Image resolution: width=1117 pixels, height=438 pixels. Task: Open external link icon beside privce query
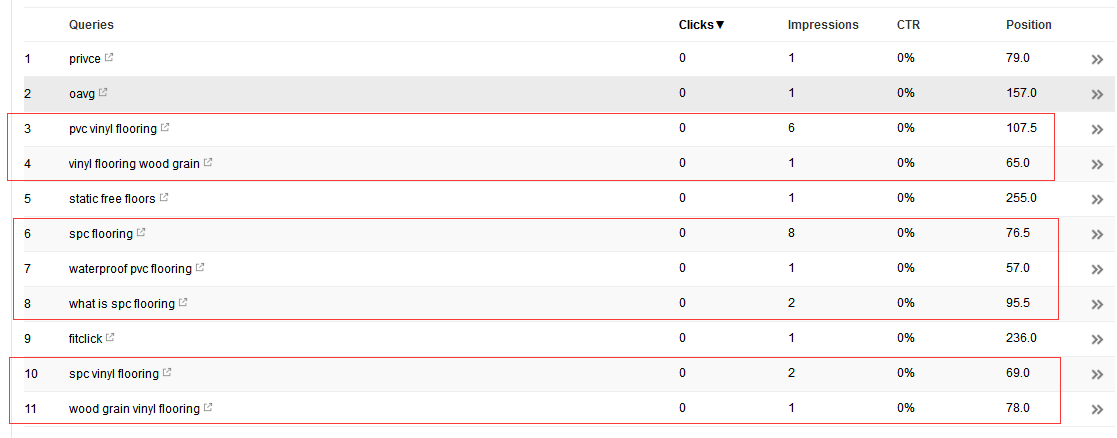pos(109,58)
